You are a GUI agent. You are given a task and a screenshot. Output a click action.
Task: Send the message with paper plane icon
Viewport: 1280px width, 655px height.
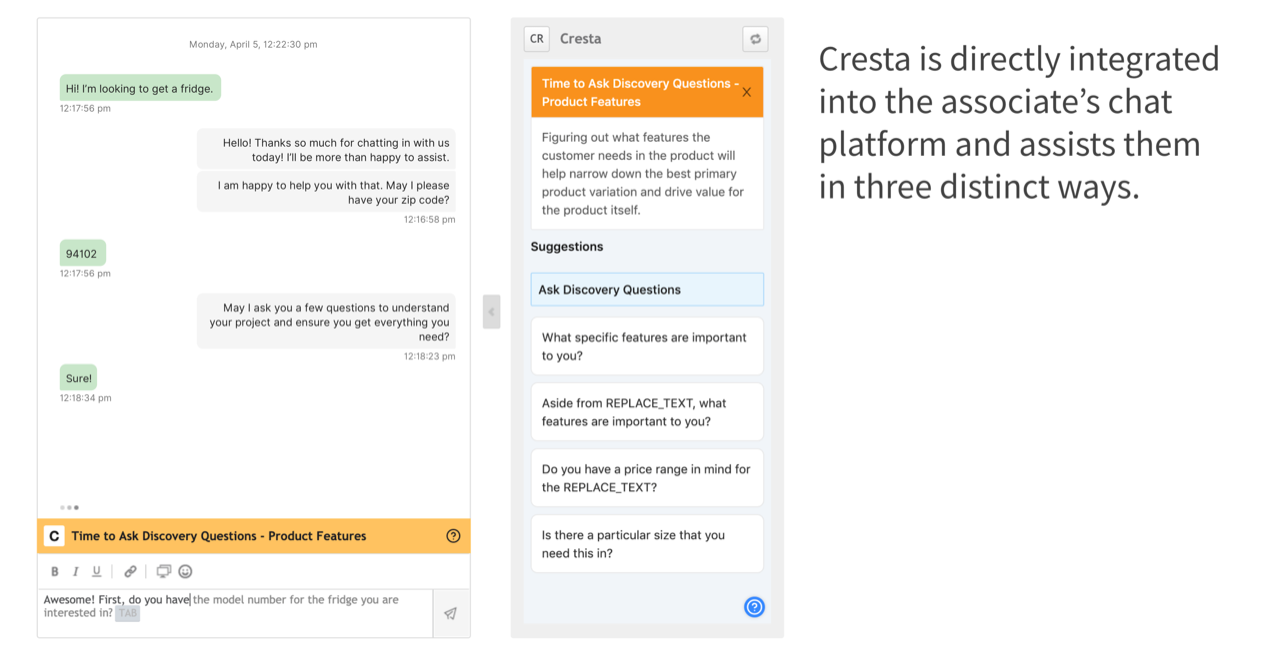coord(450,613)
